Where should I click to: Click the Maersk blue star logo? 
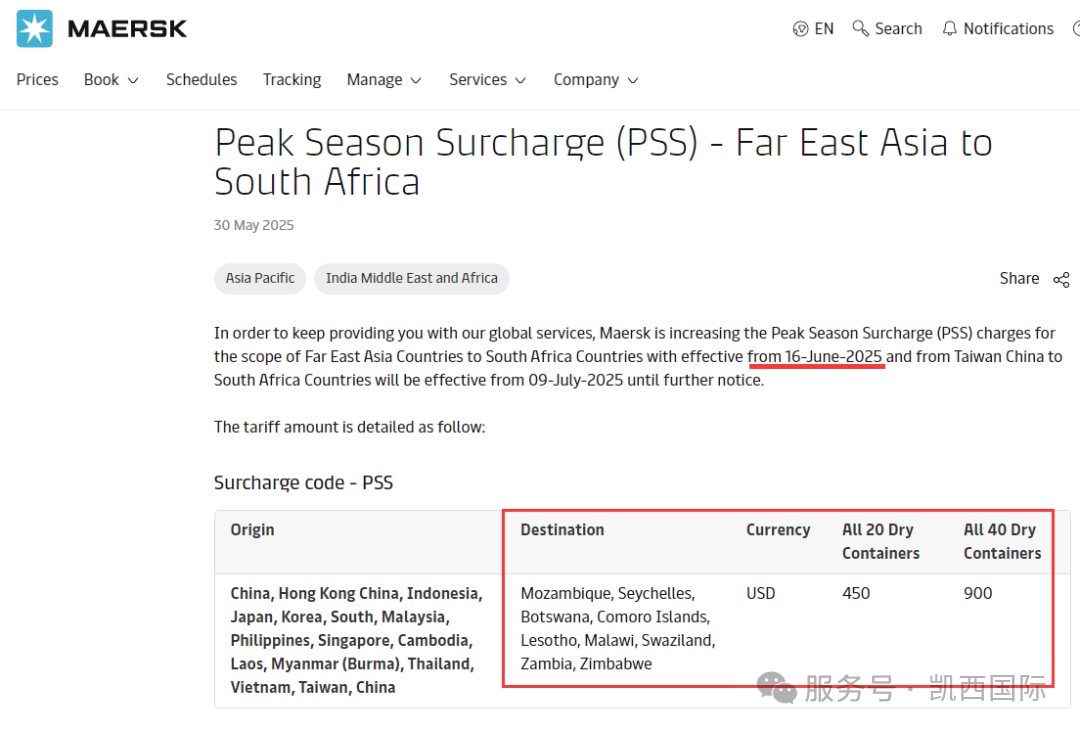(x=34, y=29)
